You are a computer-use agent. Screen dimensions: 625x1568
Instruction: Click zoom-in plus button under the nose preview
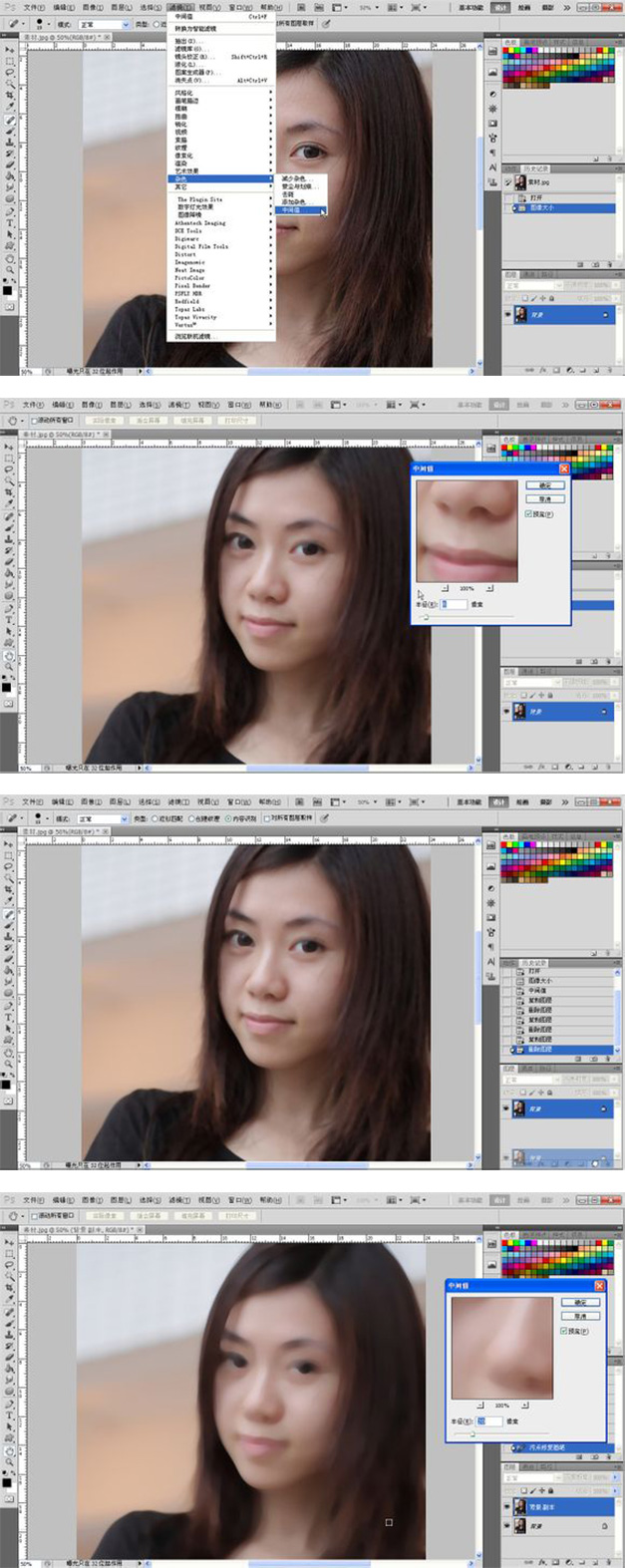click(525, 1405)
